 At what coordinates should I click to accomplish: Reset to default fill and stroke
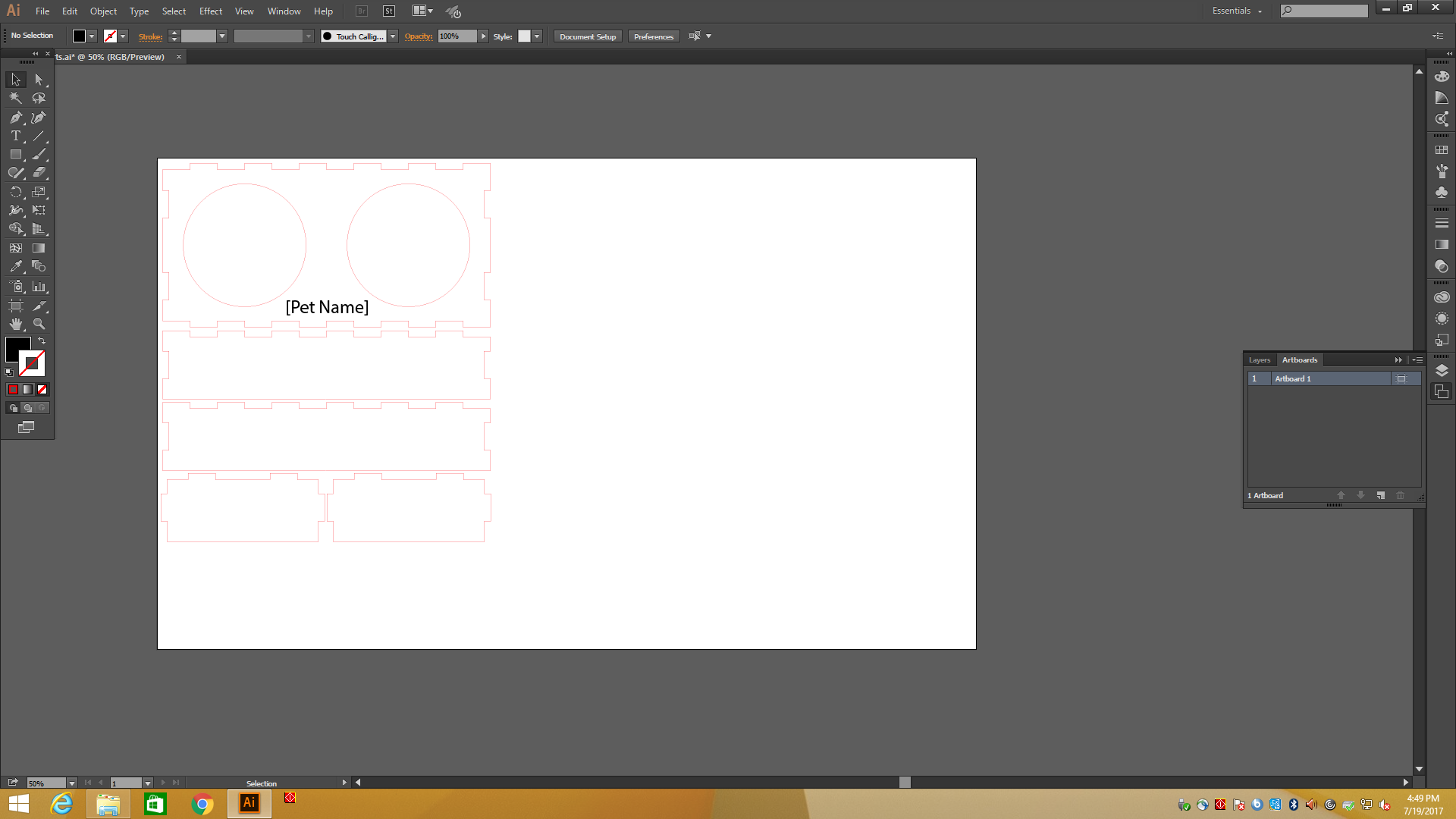[9, 372]
